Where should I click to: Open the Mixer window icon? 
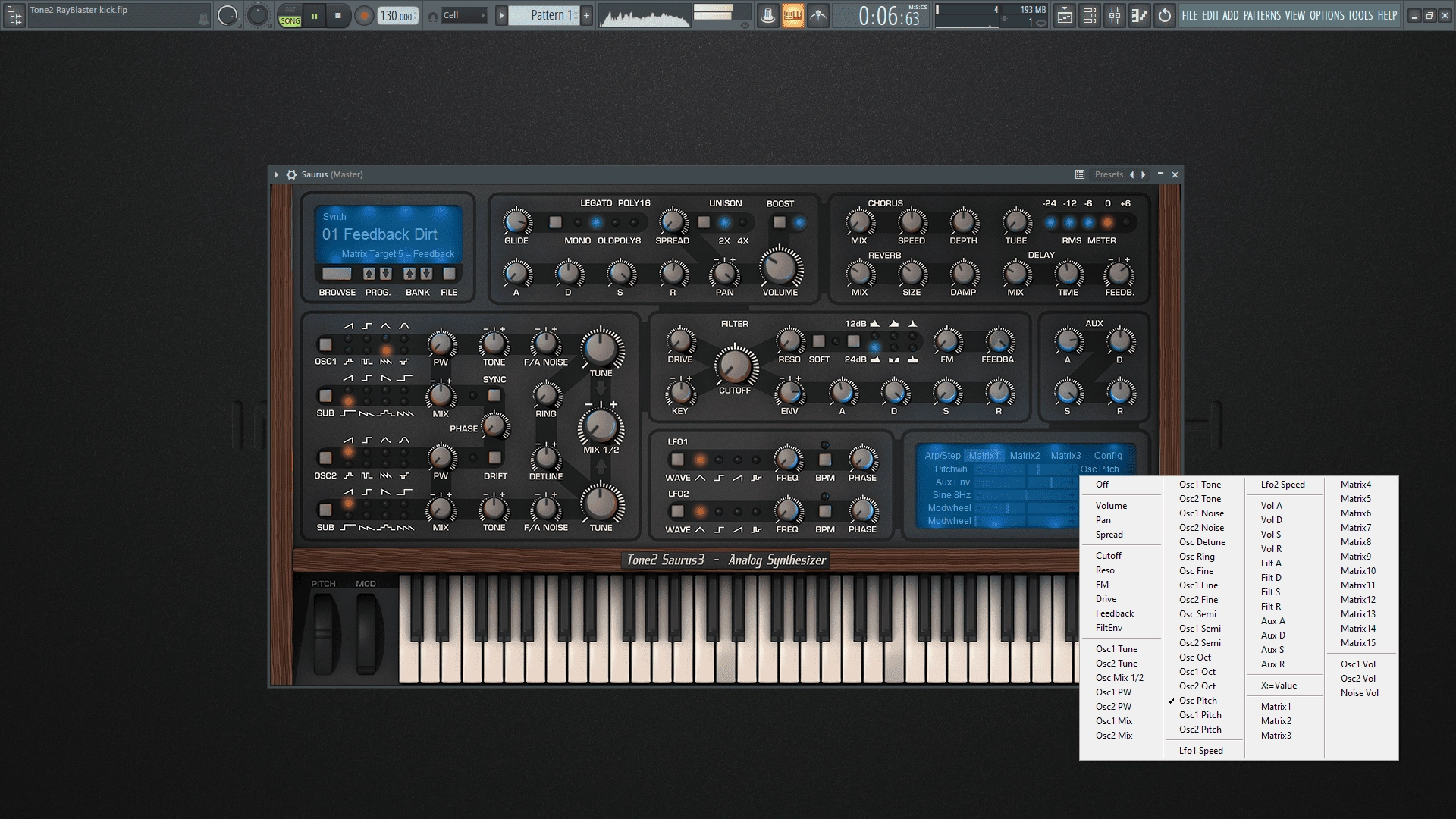[x=1114, y=15]
